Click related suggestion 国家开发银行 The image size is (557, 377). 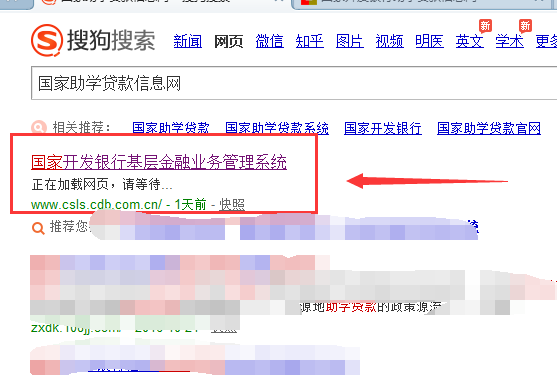coord(383,128)
